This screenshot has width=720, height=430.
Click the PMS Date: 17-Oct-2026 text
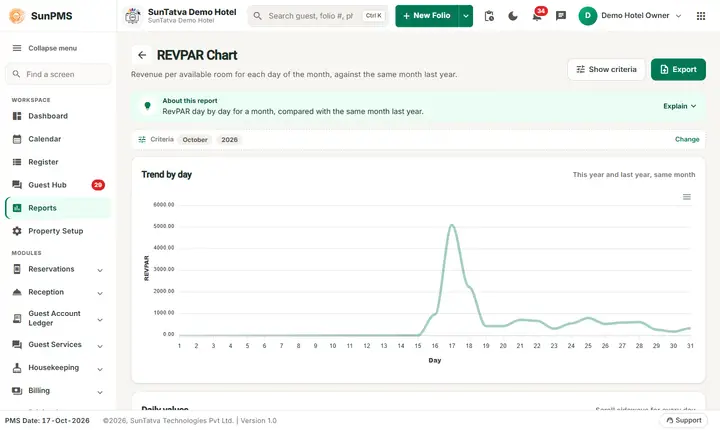click(x=47, y=420)
